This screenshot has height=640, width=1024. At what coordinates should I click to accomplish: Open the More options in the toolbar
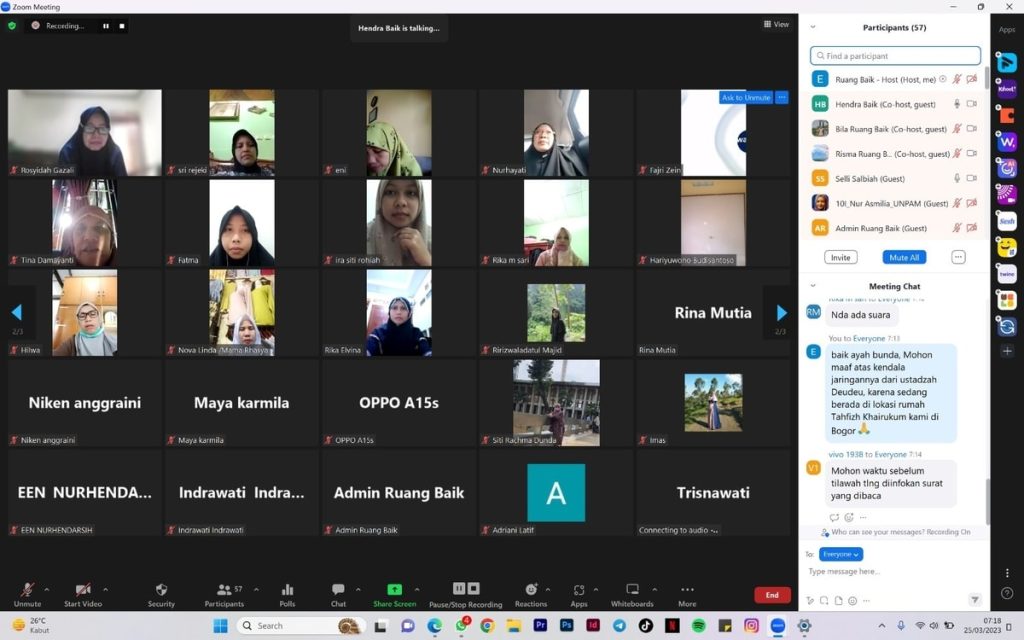click(x=687, y=594)
